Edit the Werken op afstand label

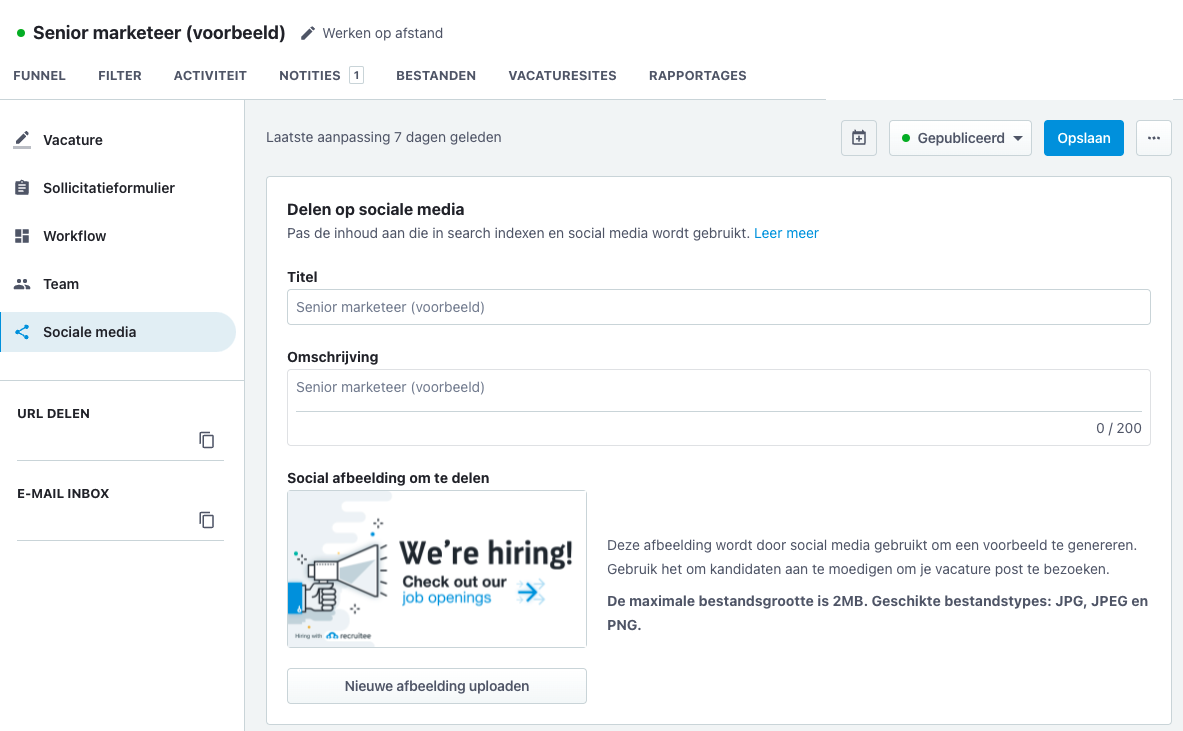307,32
